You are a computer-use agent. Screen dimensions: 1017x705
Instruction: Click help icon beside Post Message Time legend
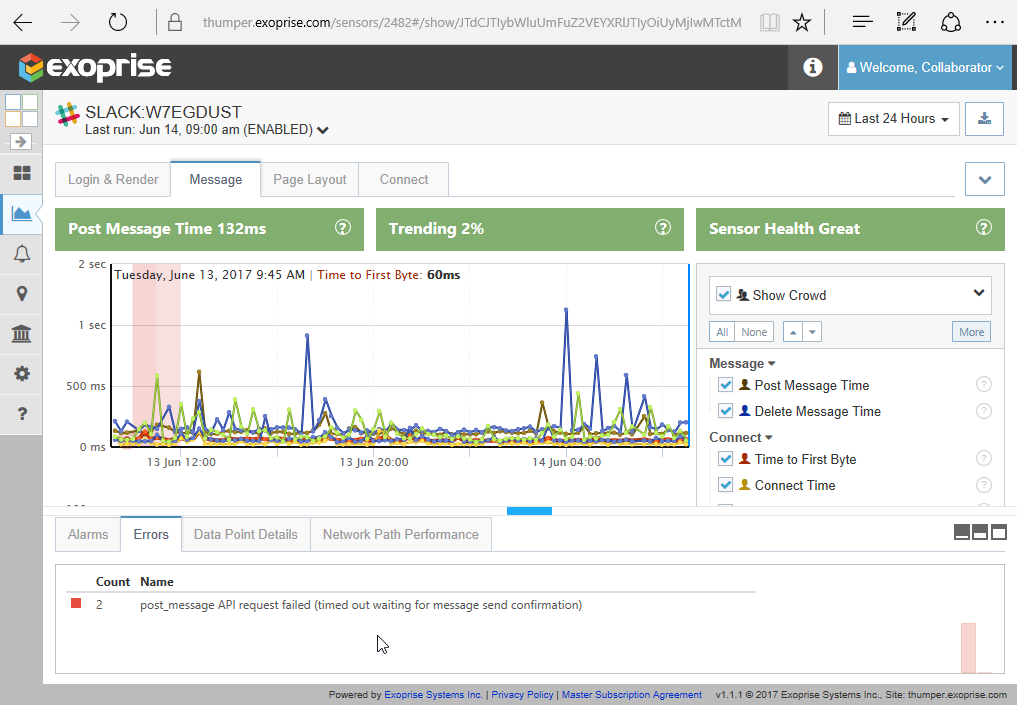click(983, 385)
